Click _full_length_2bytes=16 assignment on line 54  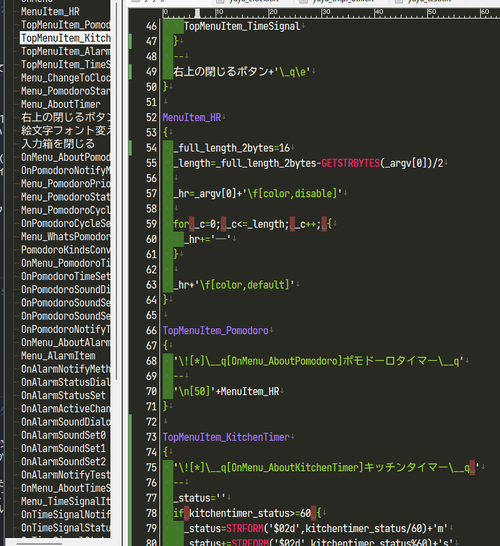(232, 148)
